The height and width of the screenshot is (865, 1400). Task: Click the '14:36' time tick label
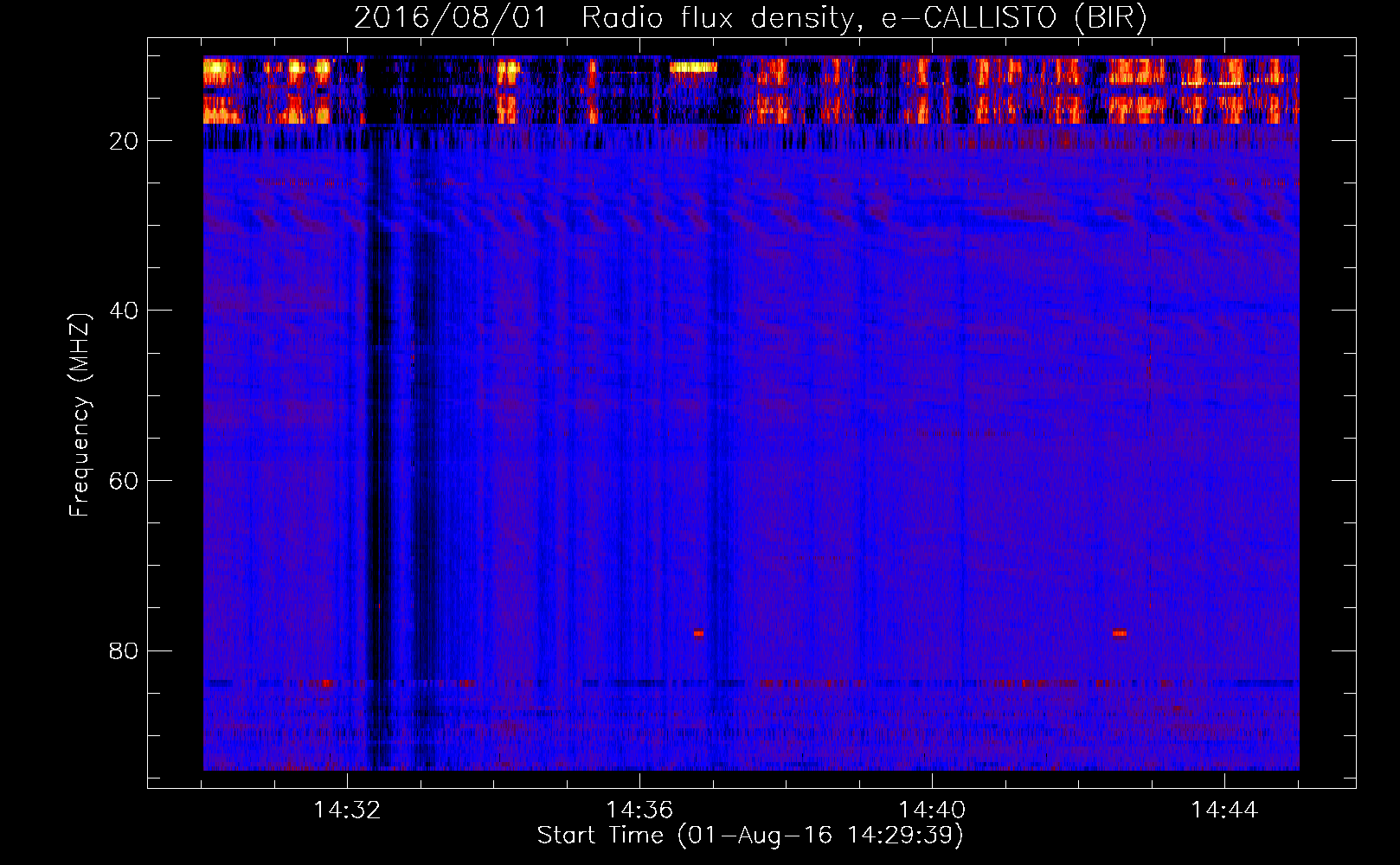point(639,810)
